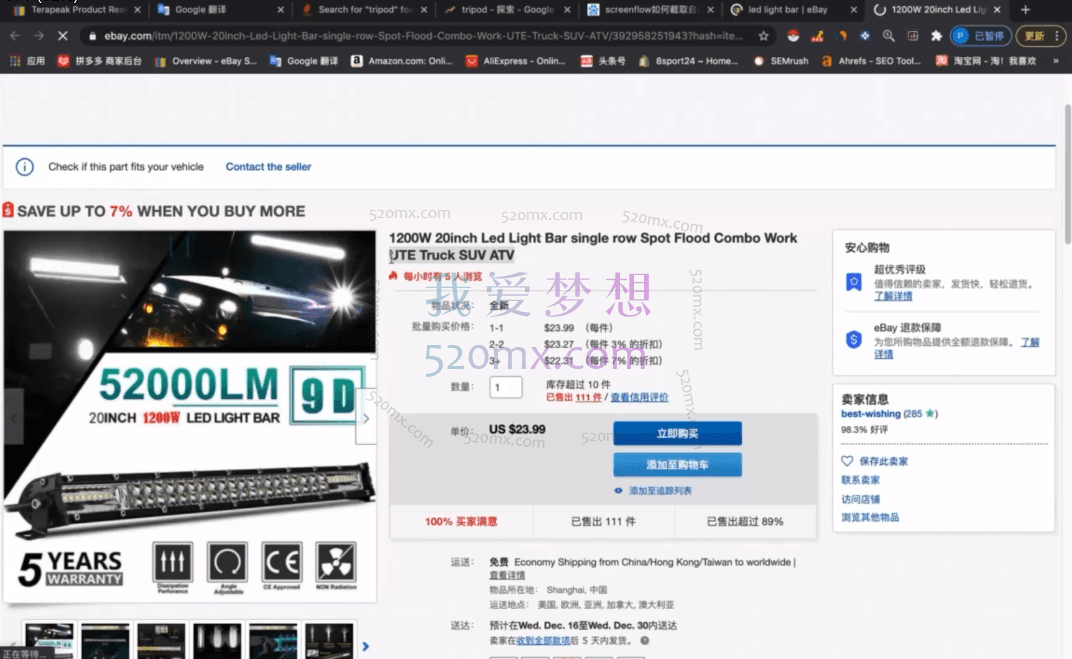The image size is (1072, 659).
Task: Stop the page from loading
Action: 62,35
